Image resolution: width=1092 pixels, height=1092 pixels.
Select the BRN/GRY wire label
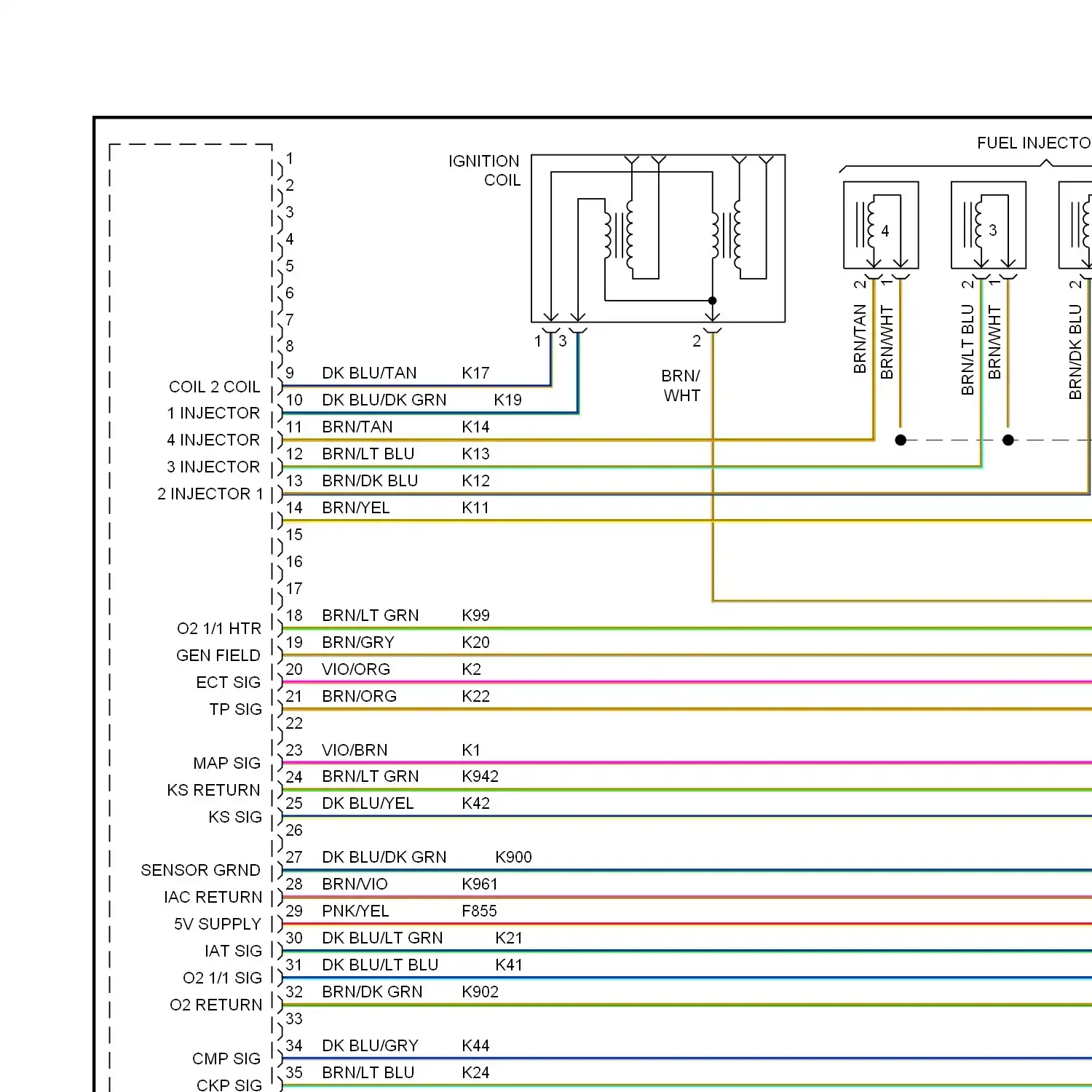pos(357,642)
